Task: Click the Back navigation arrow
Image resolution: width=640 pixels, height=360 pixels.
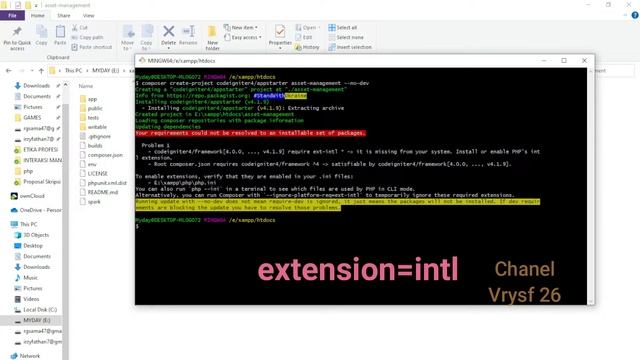Action: 9,71
